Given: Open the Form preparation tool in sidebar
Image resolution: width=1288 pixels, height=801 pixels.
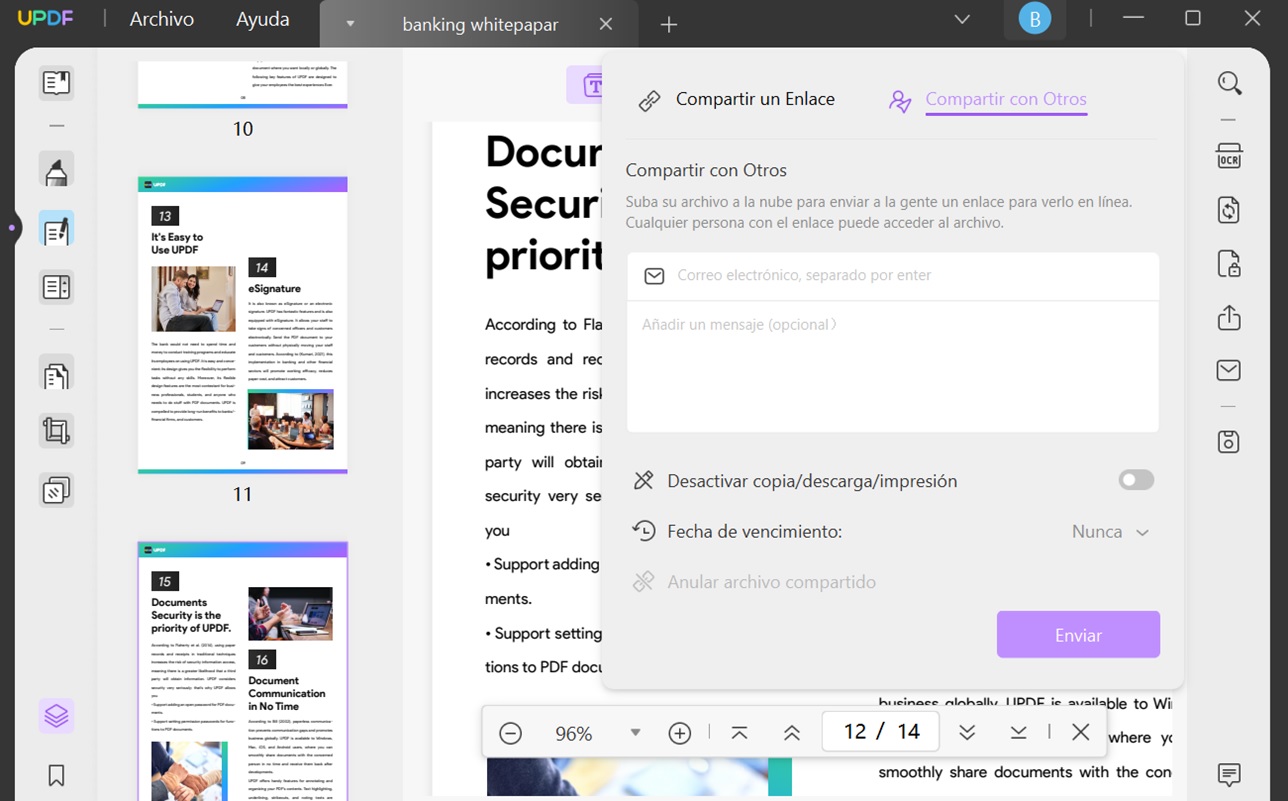Looking at the screenshot, I should click(x=56, y=287).
